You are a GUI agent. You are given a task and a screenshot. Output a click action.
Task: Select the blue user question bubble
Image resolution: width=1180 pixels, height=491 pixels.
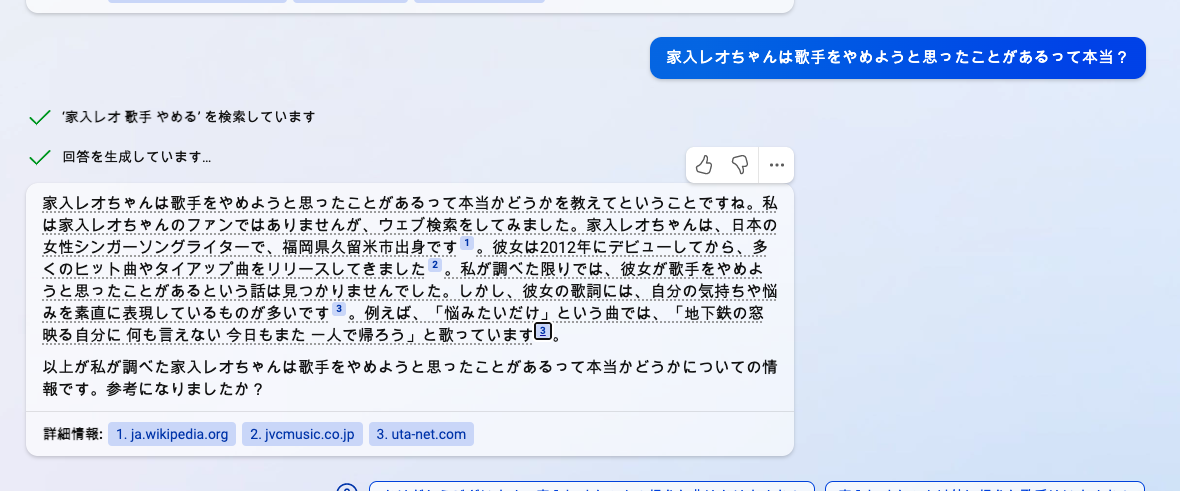[x=898, y=58]
